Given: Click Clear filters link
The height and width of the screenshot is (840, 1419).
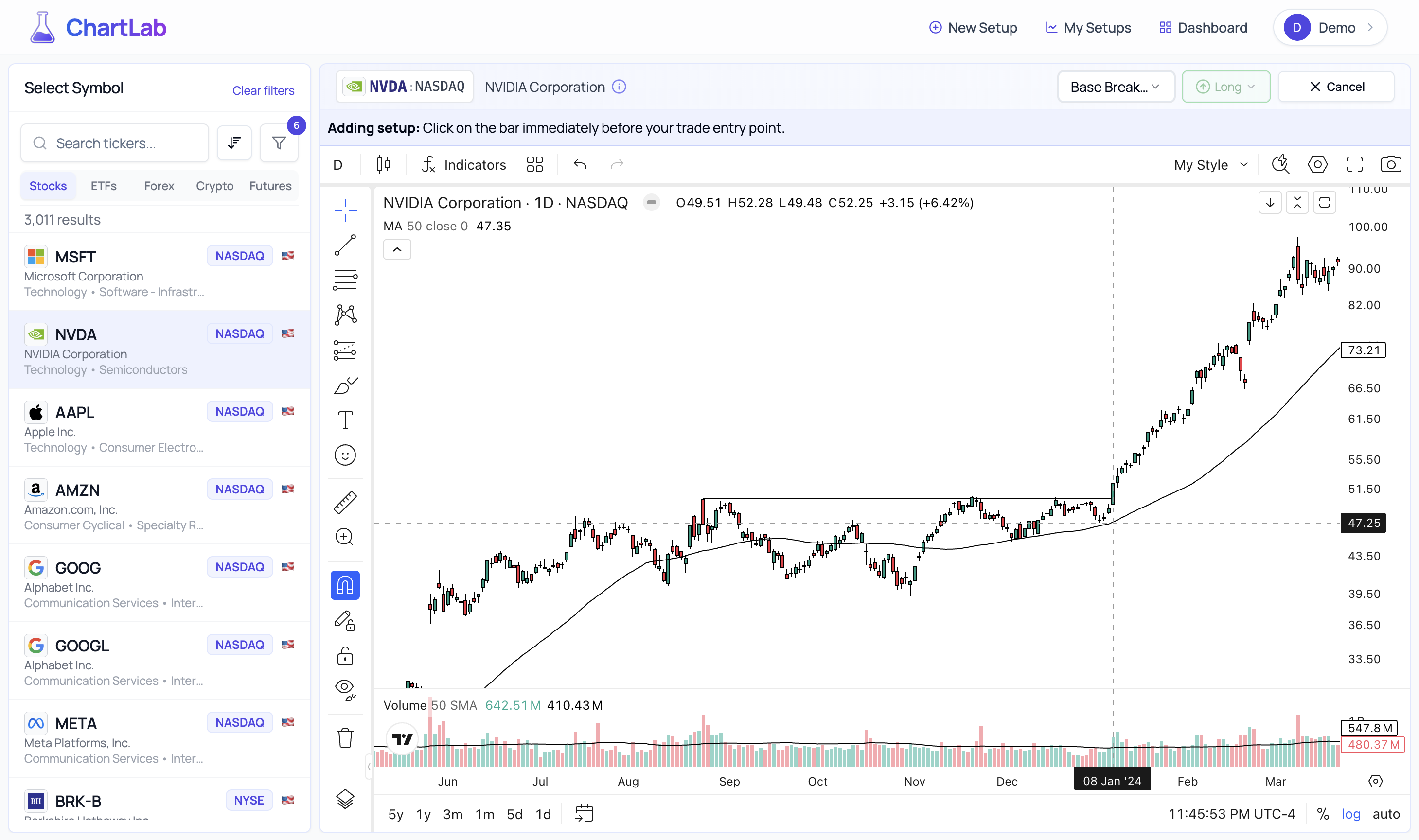Looking at the screenshot, I should [263, 90].
